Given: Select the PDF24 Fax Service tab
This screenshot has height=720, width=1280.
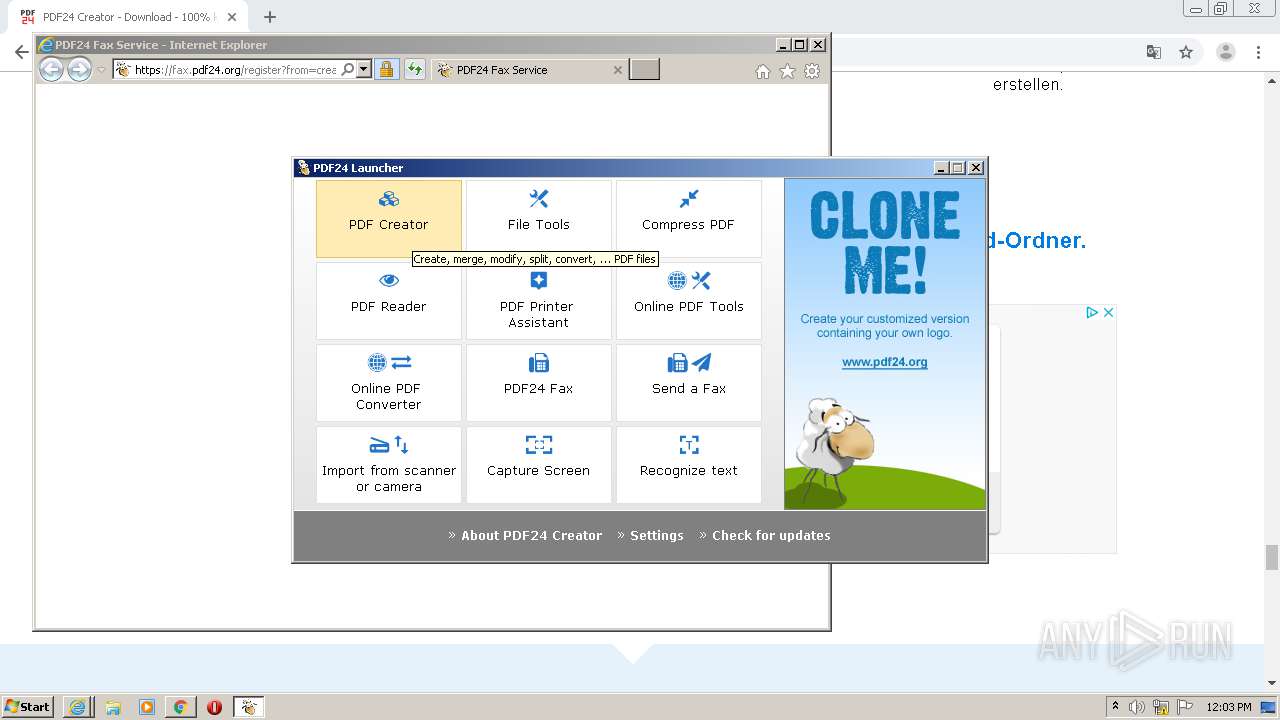Looking at the screenshot, I should [x=530, y=70].
